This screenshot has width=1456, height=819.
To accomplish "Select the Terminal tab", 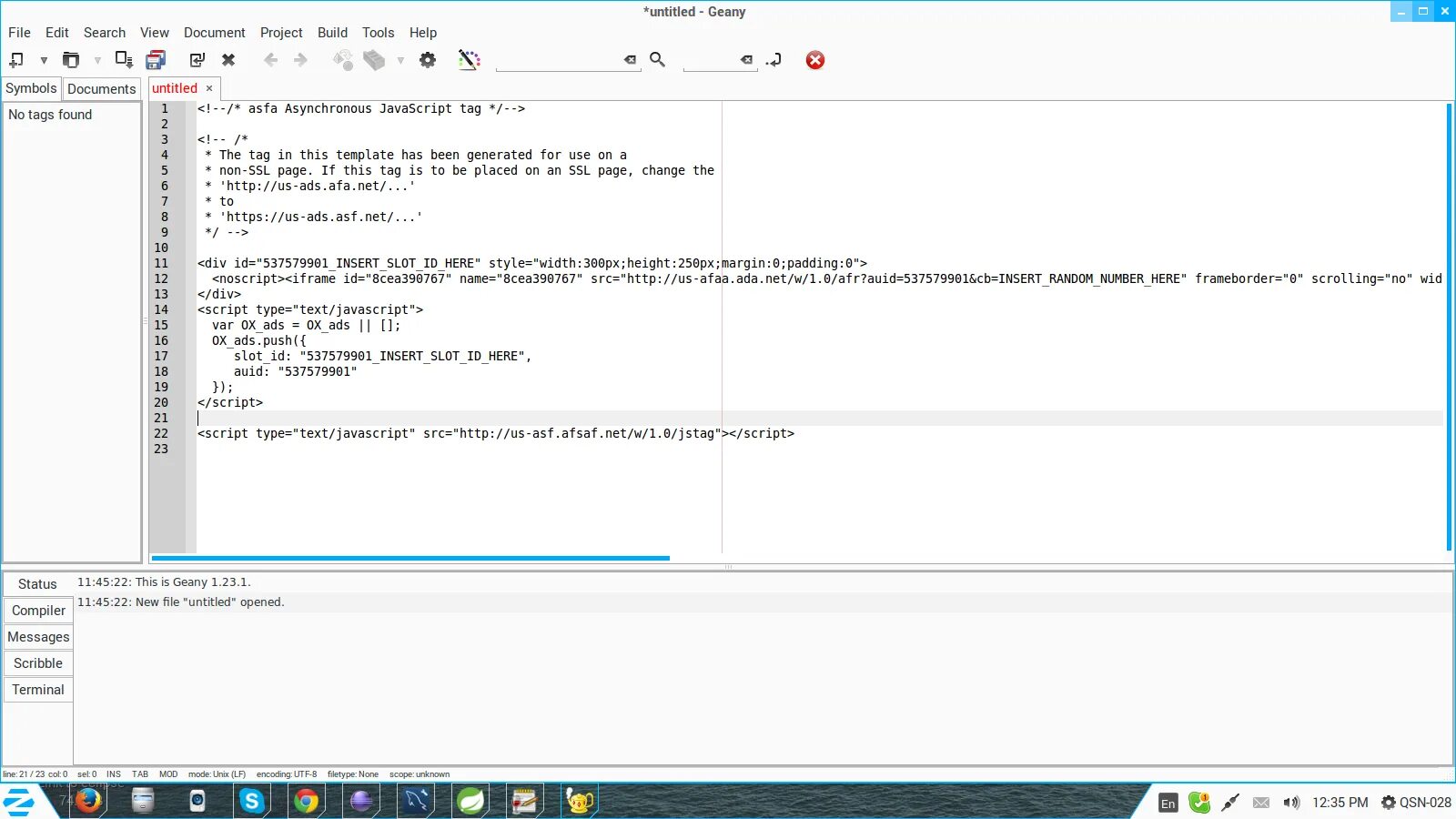I will click(38, 690).
